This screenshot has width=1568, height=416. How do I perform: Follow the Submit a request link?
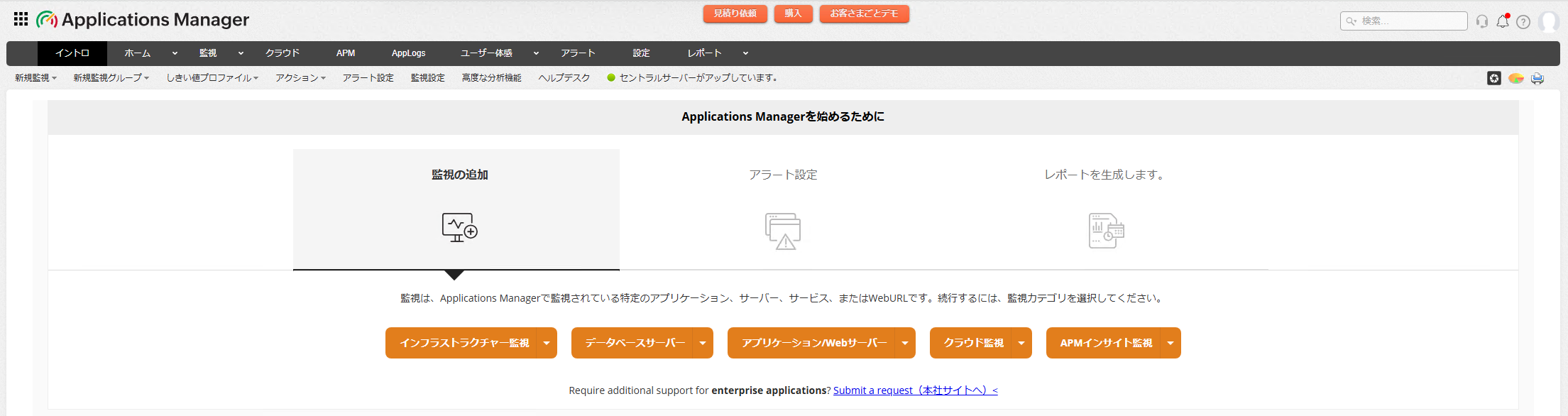[916, 390]
